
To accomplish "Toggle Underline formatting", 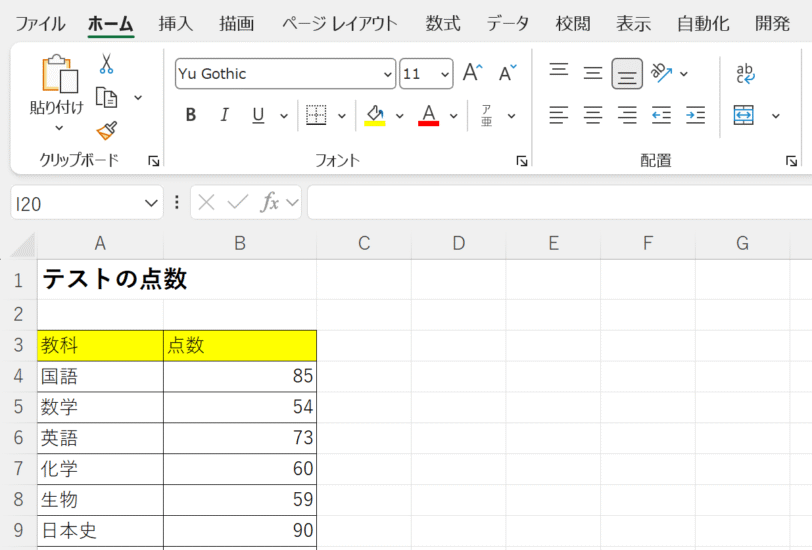I will click(258, 115).
